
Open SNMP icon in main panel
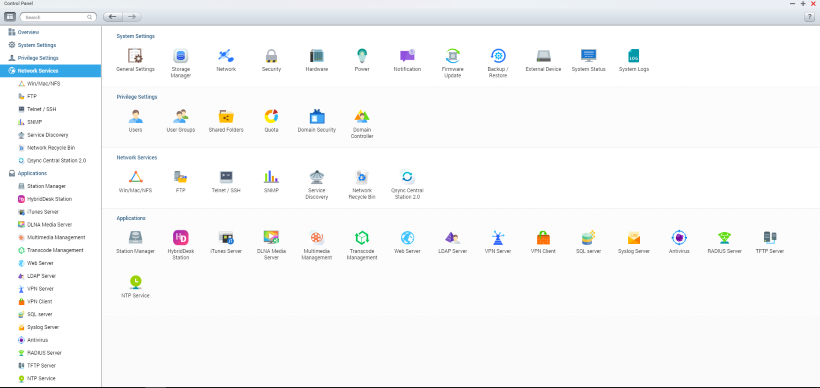[x=271, y=177]
